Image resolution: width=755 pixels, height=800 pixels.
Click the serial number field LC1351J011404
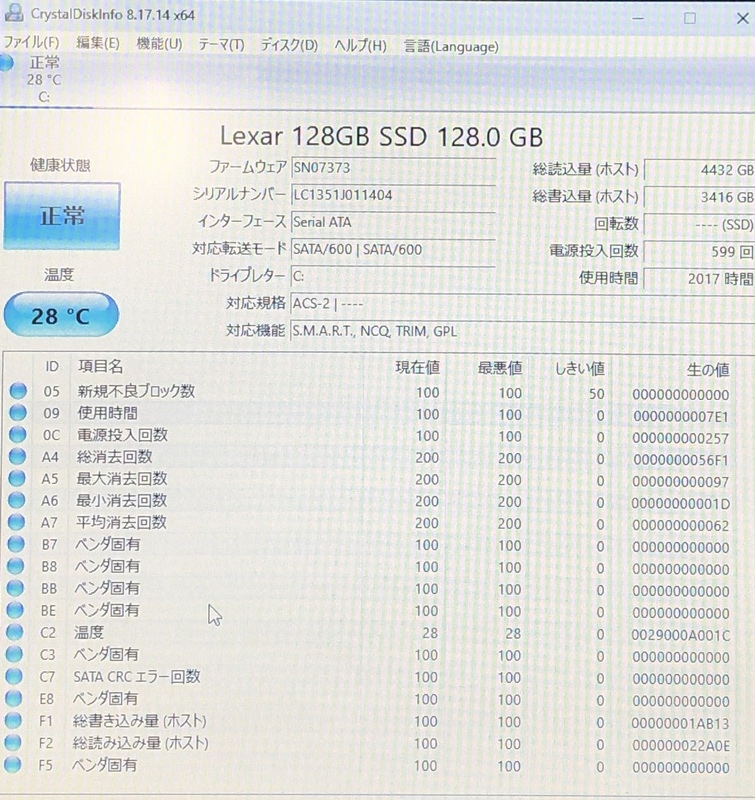coord(393,195)
